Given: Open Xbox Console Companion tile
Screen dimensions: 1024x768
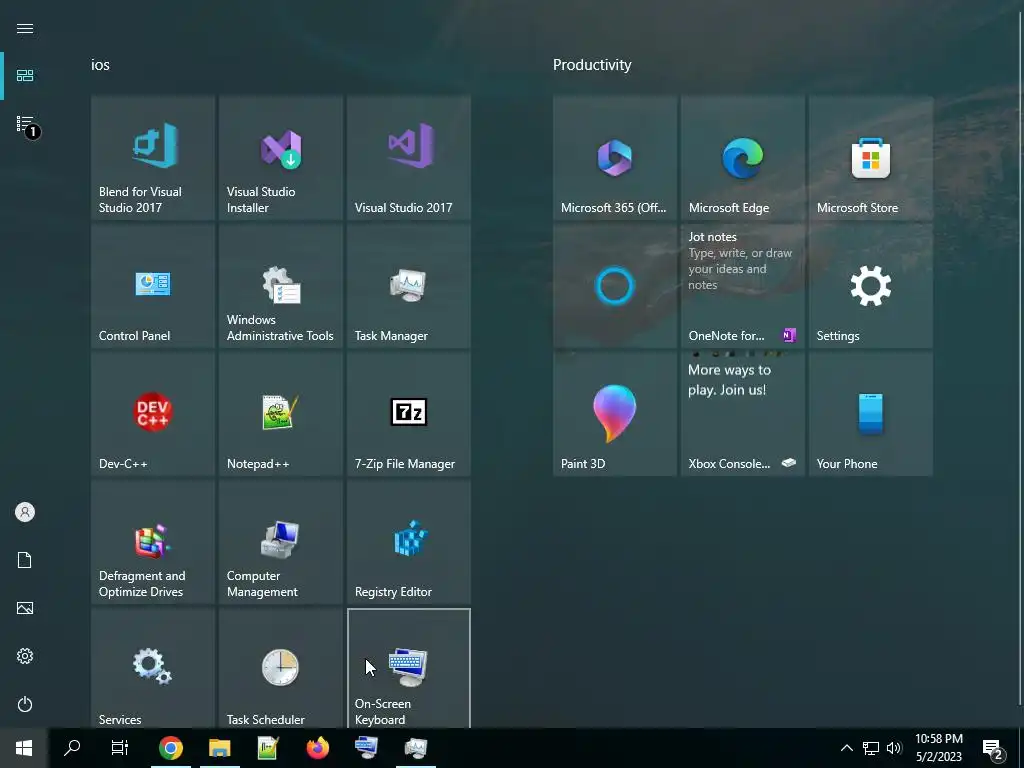Looking at the screenshot, I should coord(743,413).
